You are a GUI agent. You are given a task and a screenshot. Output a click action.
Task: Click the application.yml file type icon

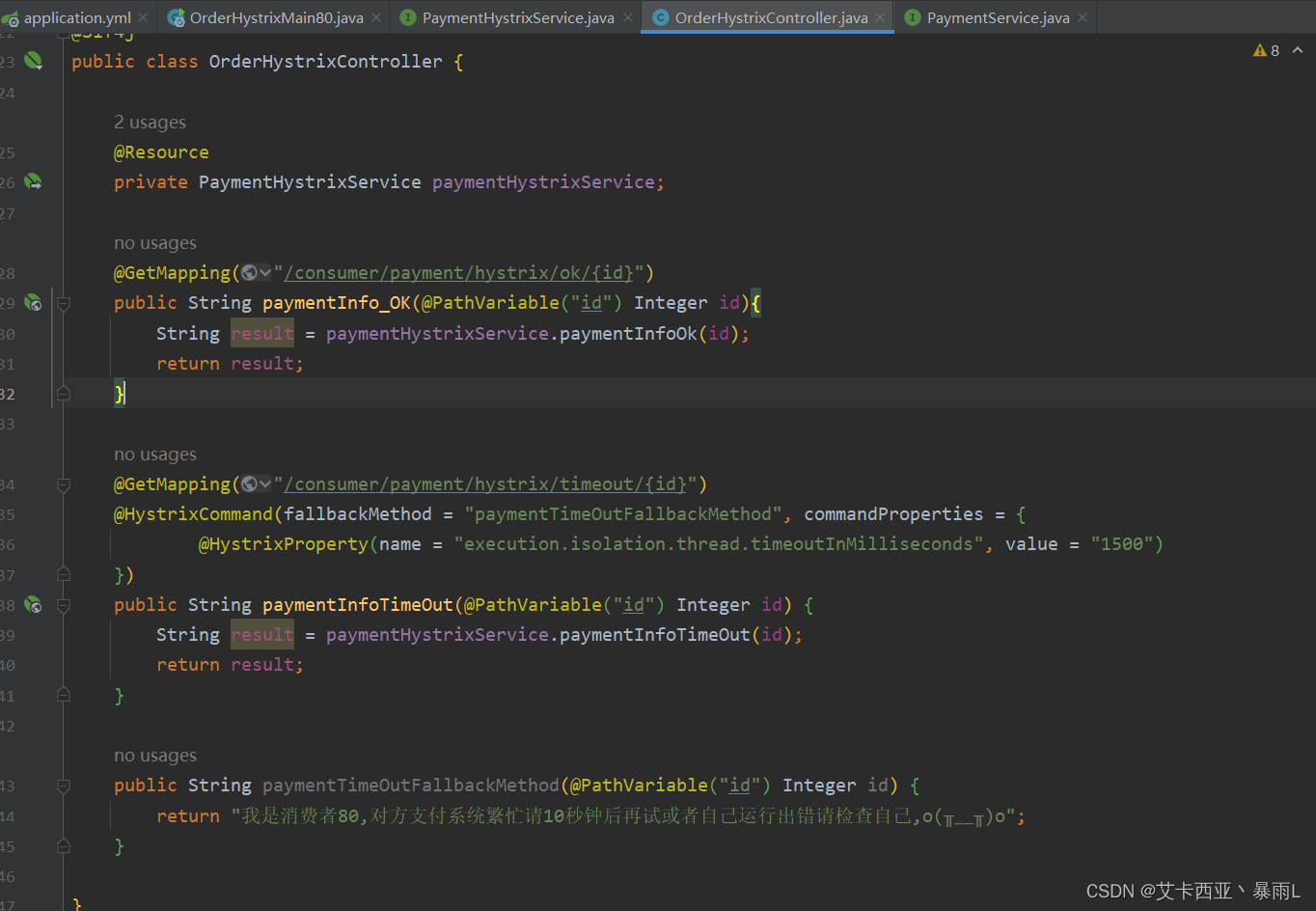pyautogui.click(x=11, y=18)
